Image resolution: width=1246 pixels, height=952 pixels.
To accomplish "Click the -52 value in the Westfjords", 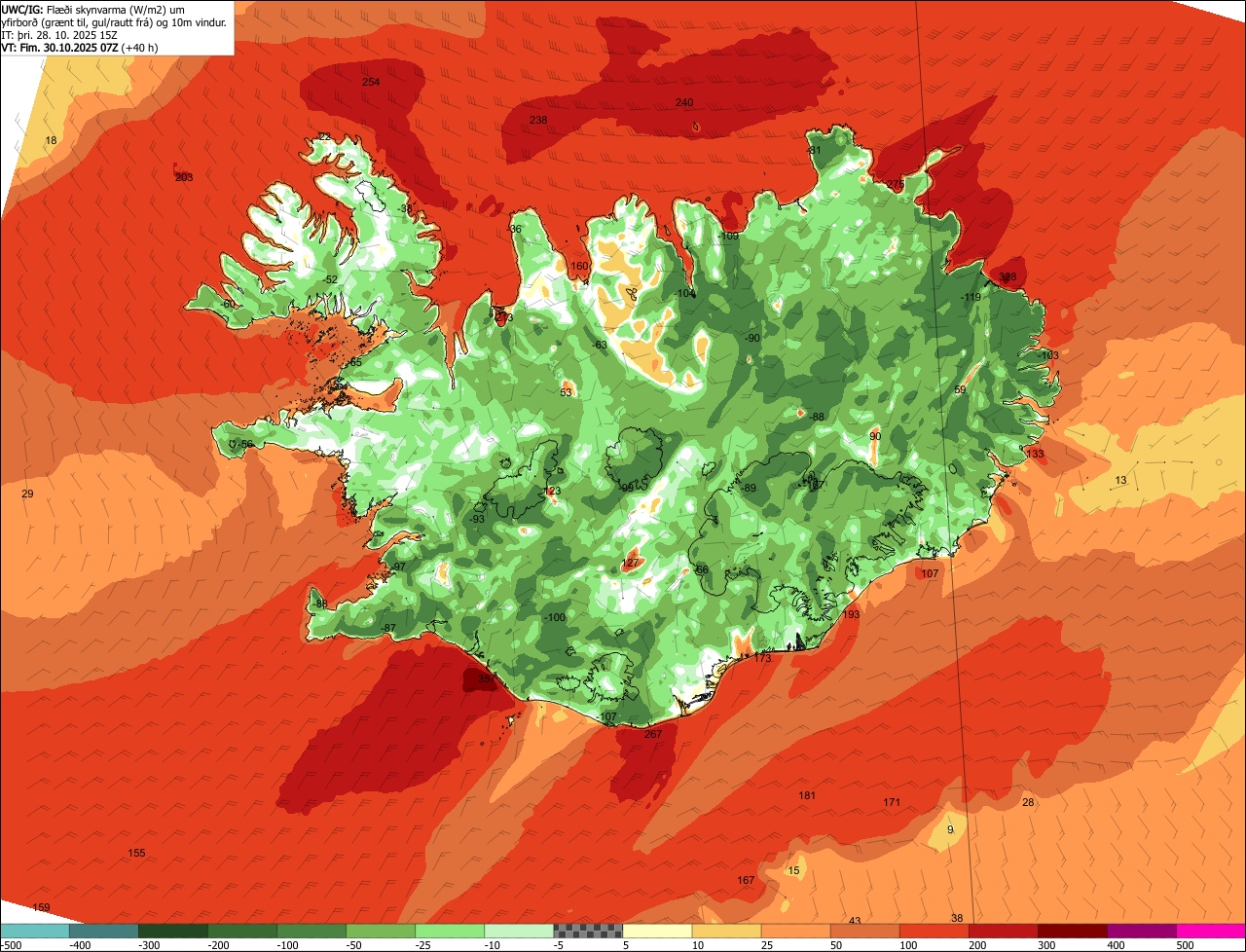I will point(330,280).
